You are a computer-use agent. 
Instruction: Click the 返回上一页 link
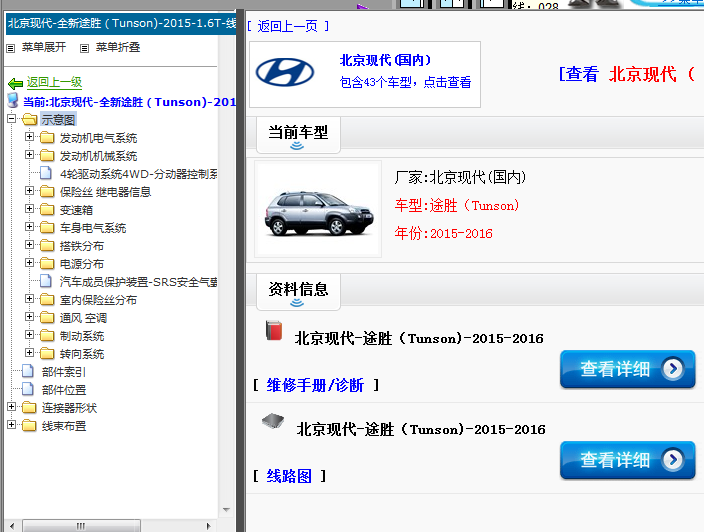pyautogui.click(x=288, y=26)
